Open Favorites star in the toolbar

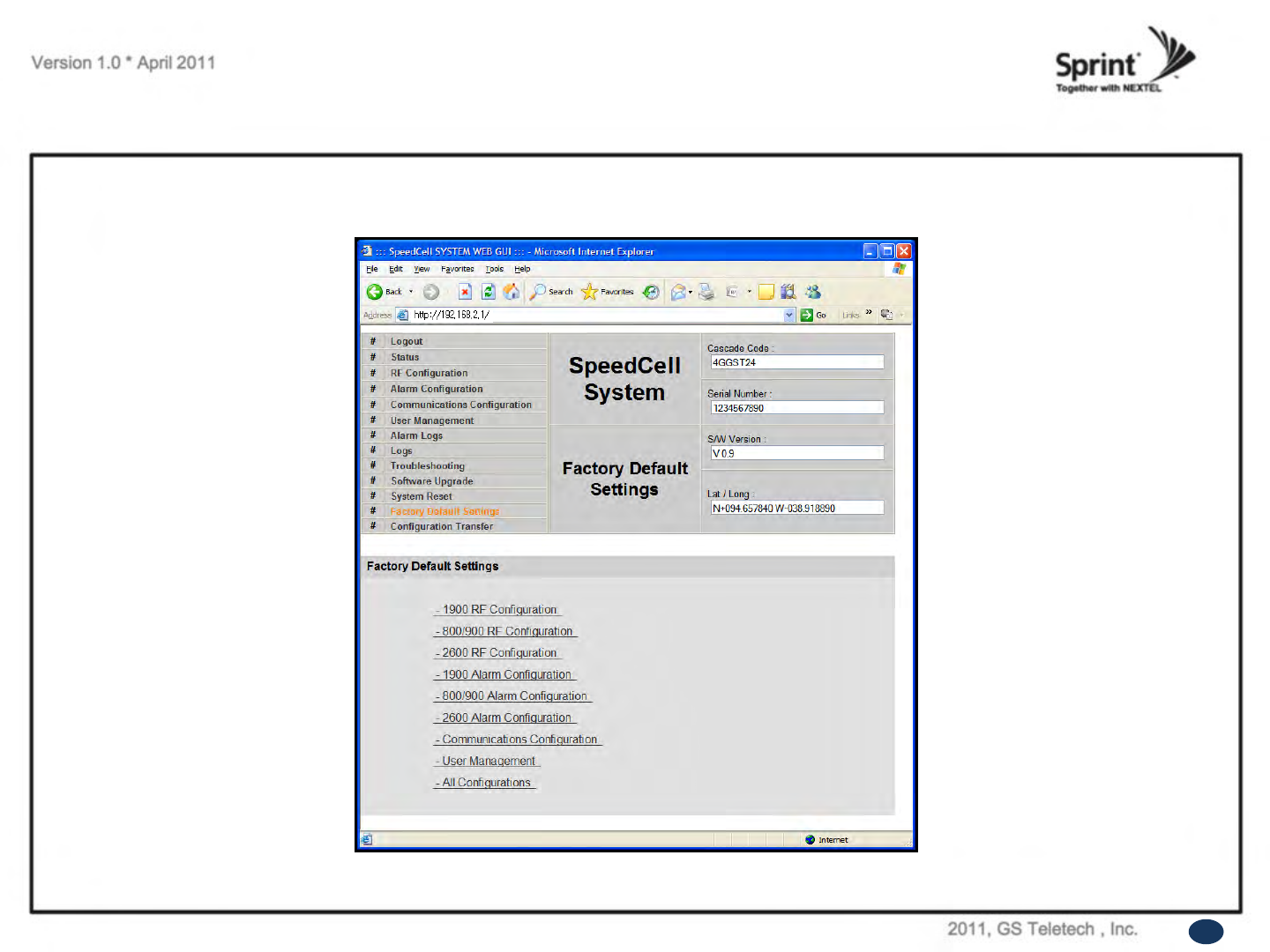coord(589,292)
